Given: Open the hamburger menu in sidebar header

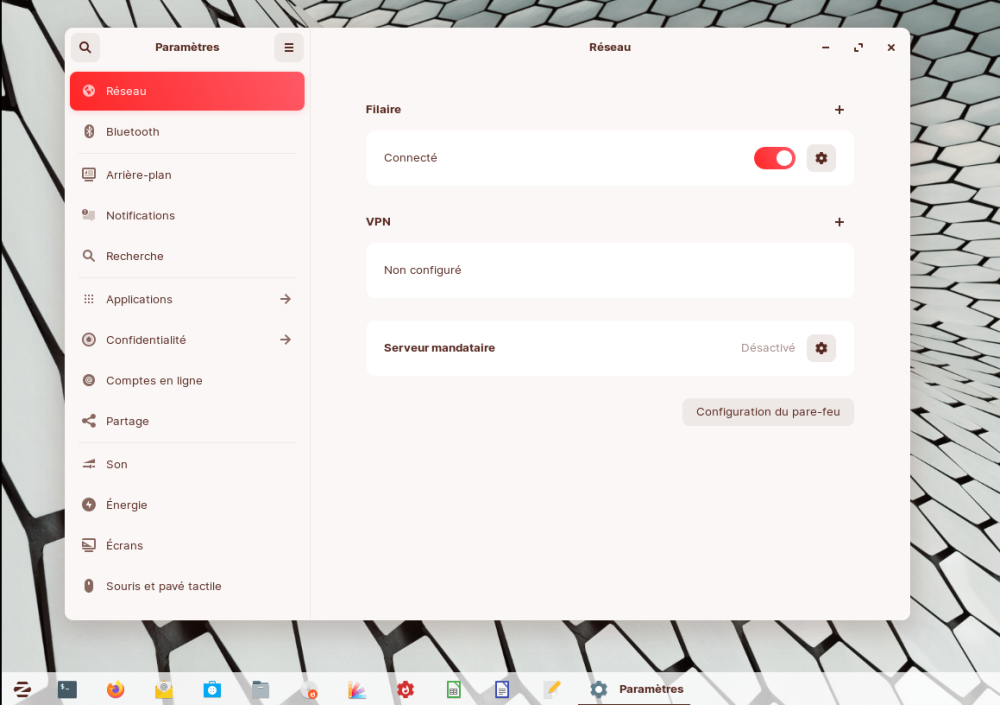Looking at the screenshot, I should coord(289,47).
